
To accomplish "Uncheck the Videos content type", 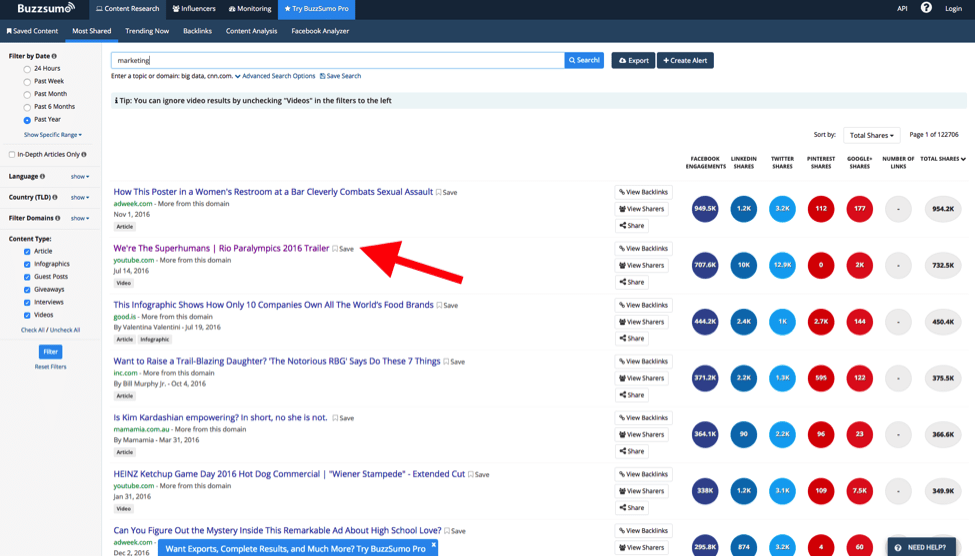I will pyautogui.click(x=27, y=315).
